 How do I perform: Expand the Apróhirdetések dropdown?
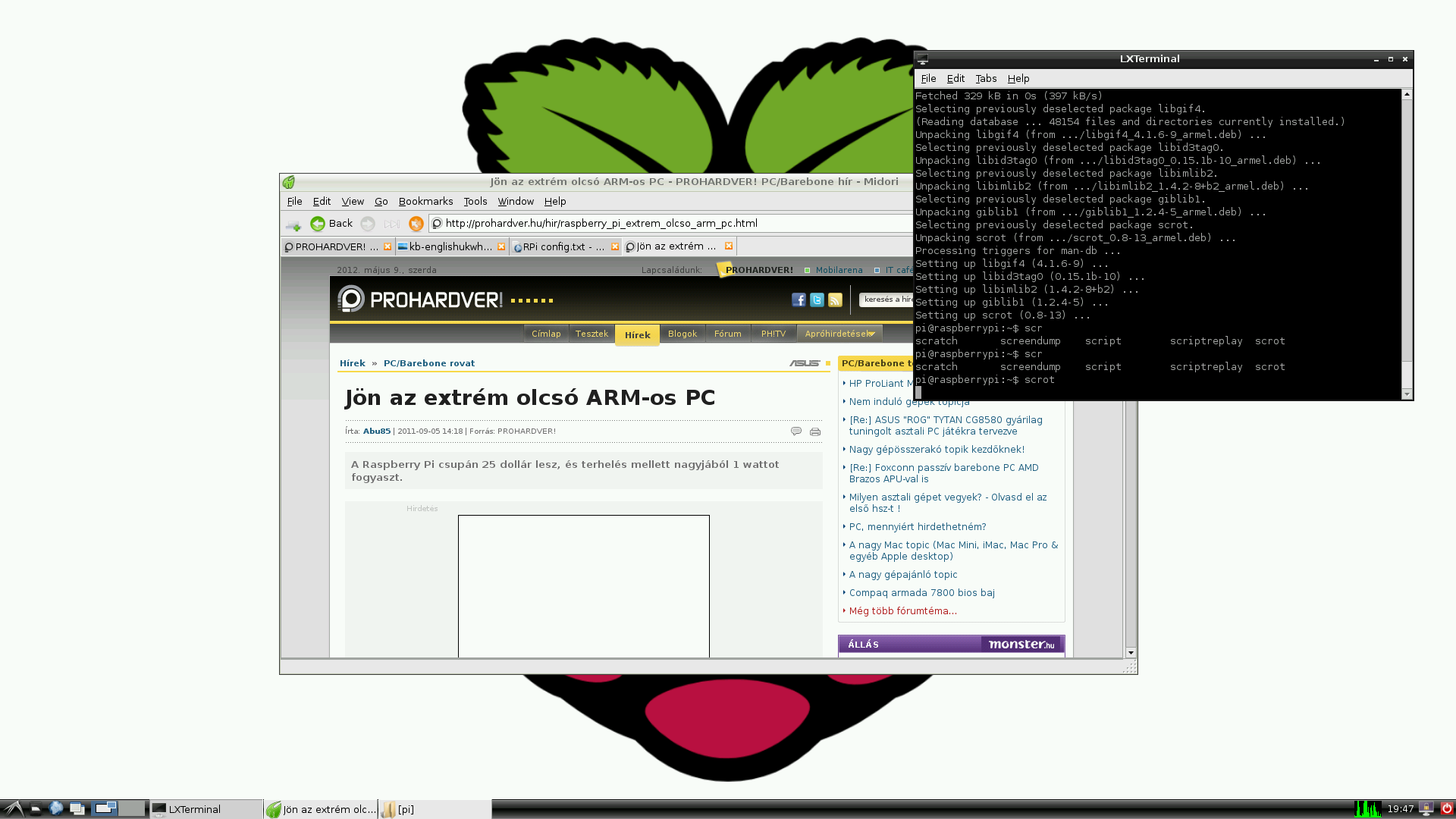(x=839, y=334)
